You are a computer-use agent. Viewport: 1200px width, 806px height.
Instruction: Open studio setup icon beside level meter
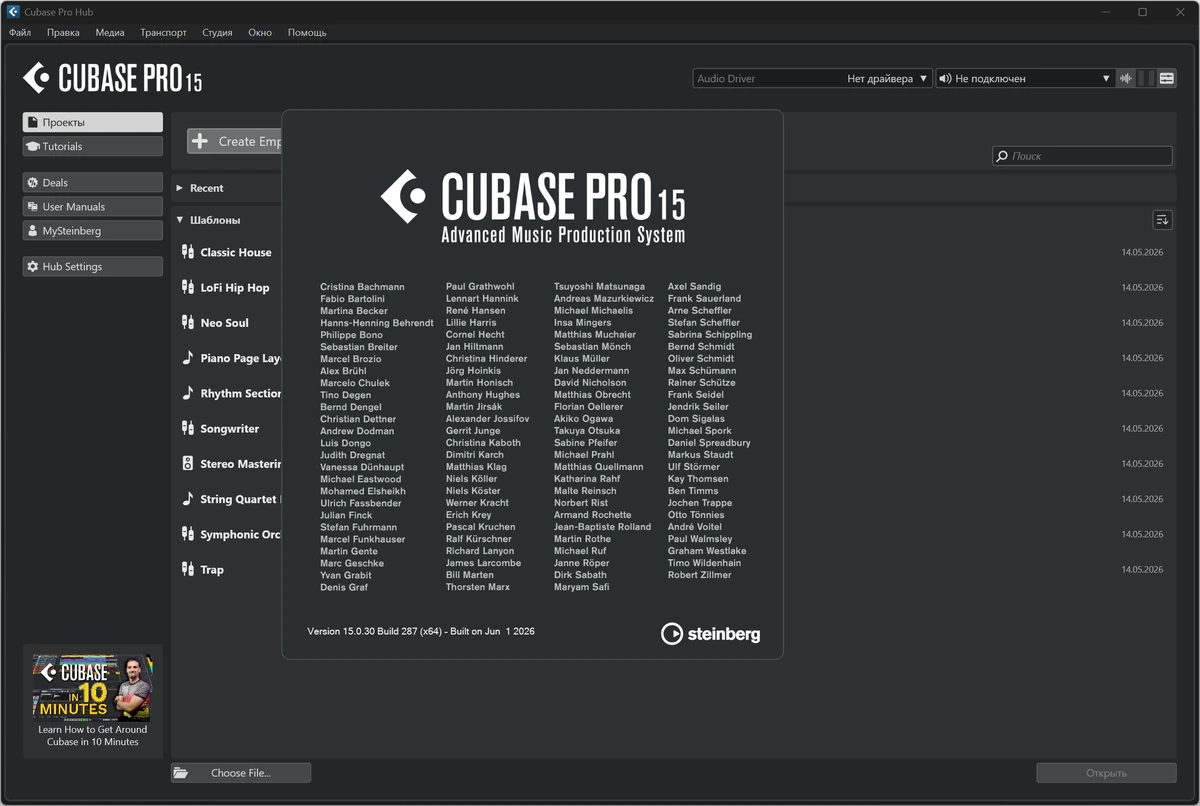point(1167,78)
